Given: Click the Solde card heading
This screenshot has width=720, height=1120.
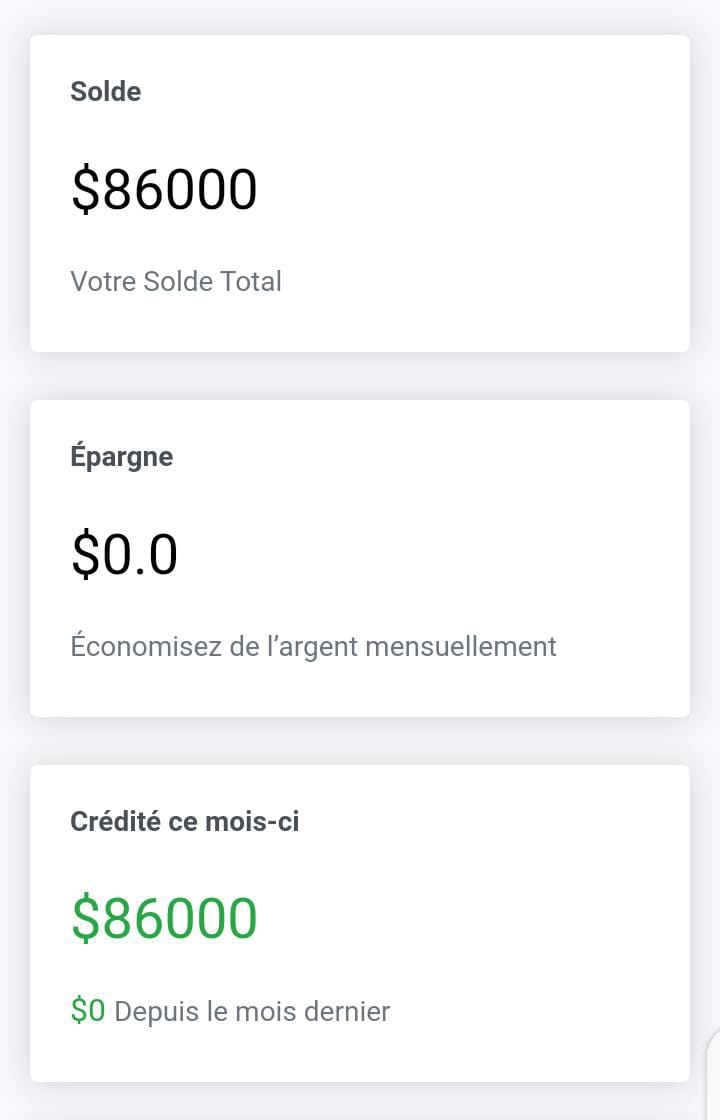Looking at the screenshot, I should click(106, 92).
